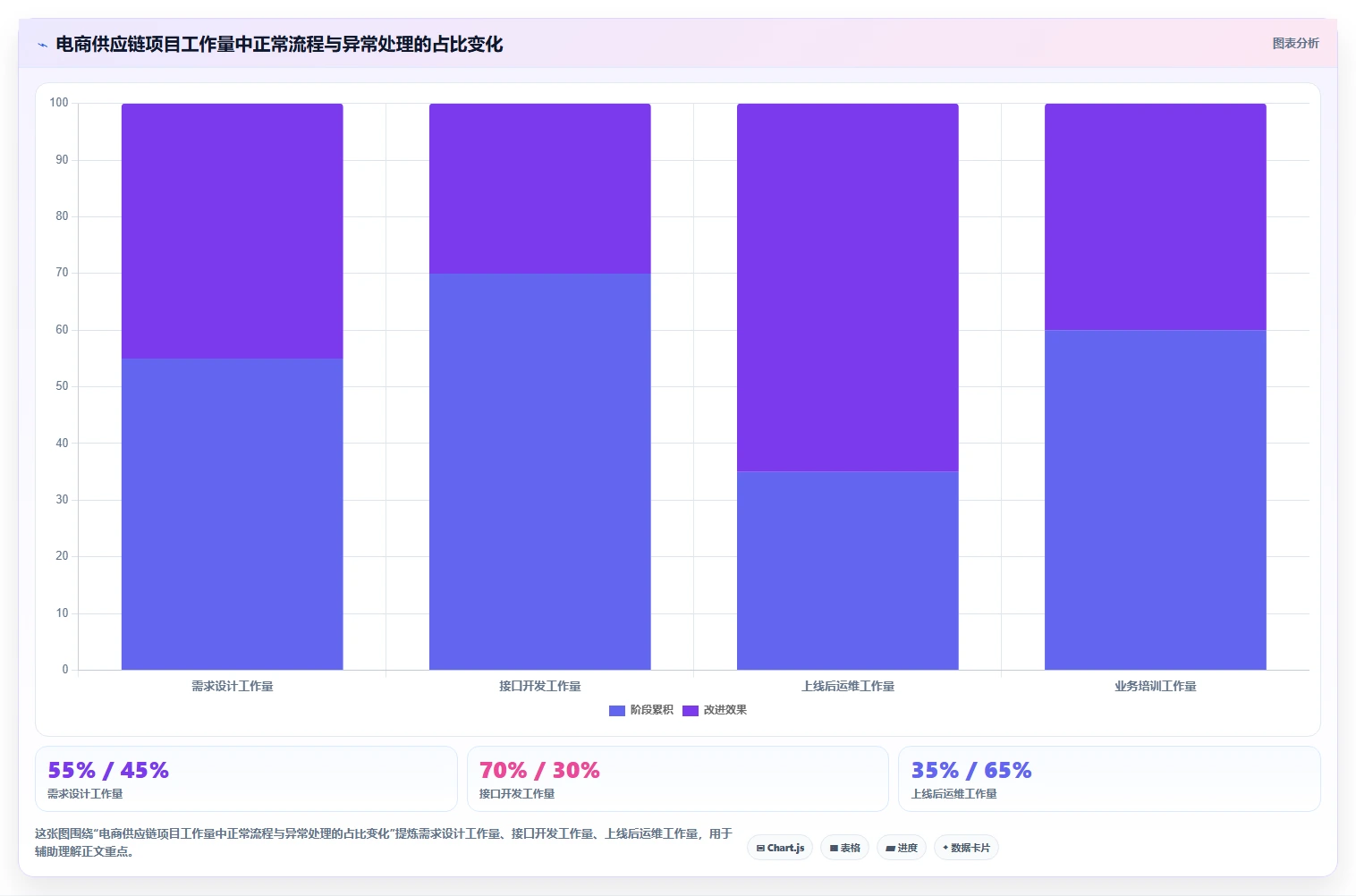Screen dimensions: 1356x896
Task: Click the blue 阶段累积 bar segment for 需求设计工作量
Action: click(233, 514)
